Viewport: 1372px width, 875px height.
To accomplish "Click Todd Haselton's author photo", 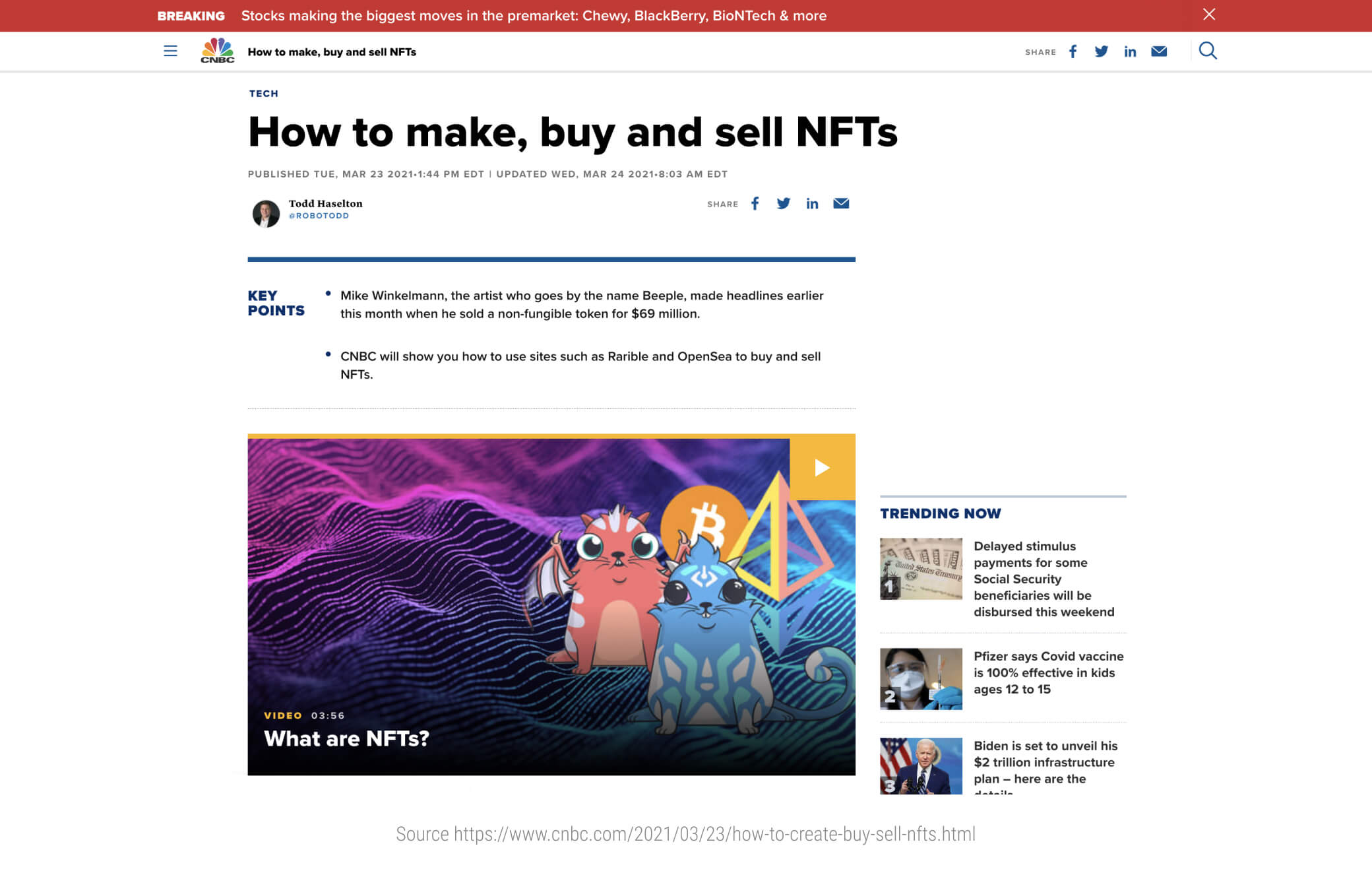I will click(266, 213).
